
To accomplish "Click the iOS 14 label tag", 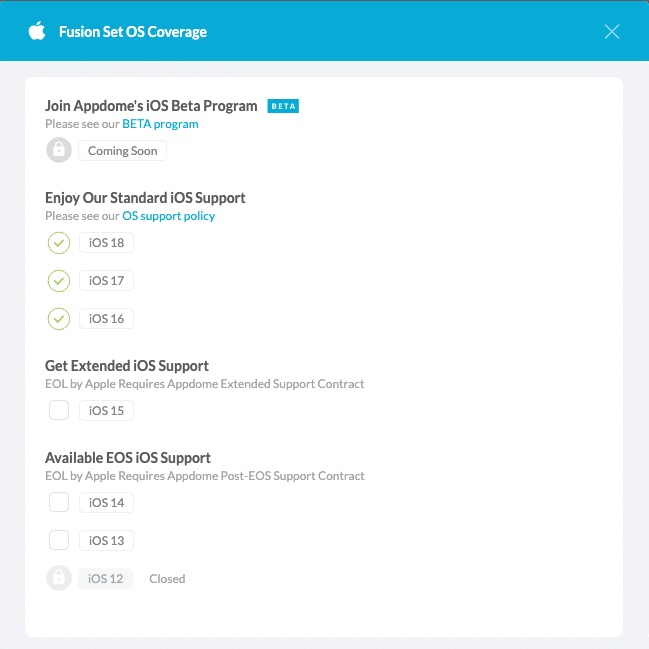I will point(106,502).
